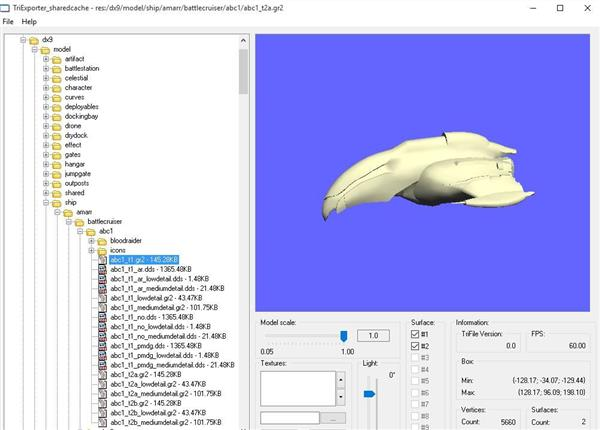Click the model scale value field
The image size is (600, 430).
pos(373,336)
